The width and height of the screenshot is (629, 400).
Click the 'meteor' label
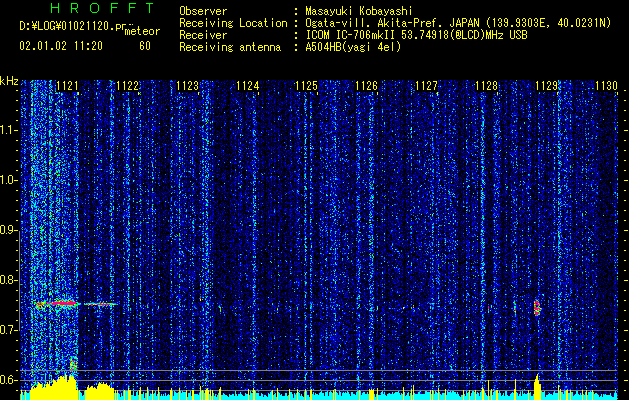point(142,31)
